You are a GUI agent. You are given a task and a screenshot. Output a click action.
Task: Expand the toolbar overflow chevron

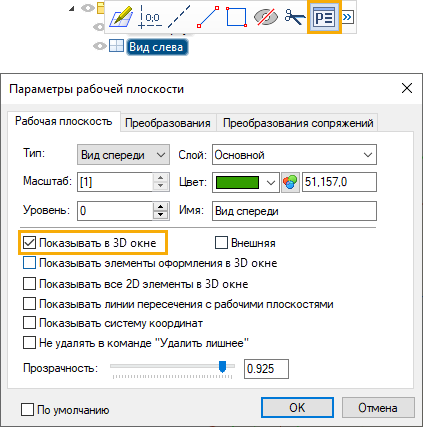coord(347,17)
